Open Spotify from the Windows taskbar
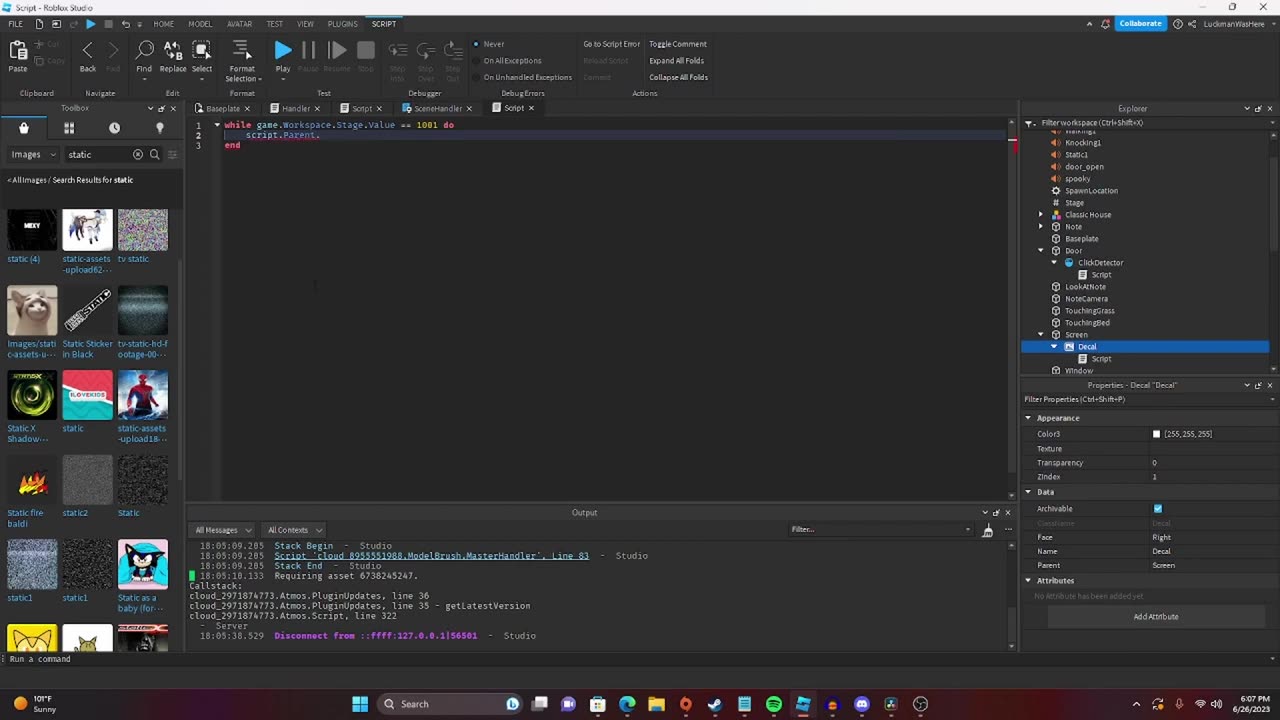The height and width of the screenshot is (720, 1280). tap(774, 704)
